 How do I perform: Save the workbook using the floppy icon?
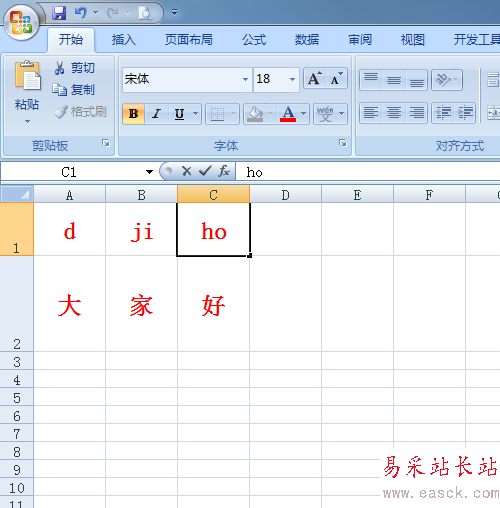coord(59,13)
